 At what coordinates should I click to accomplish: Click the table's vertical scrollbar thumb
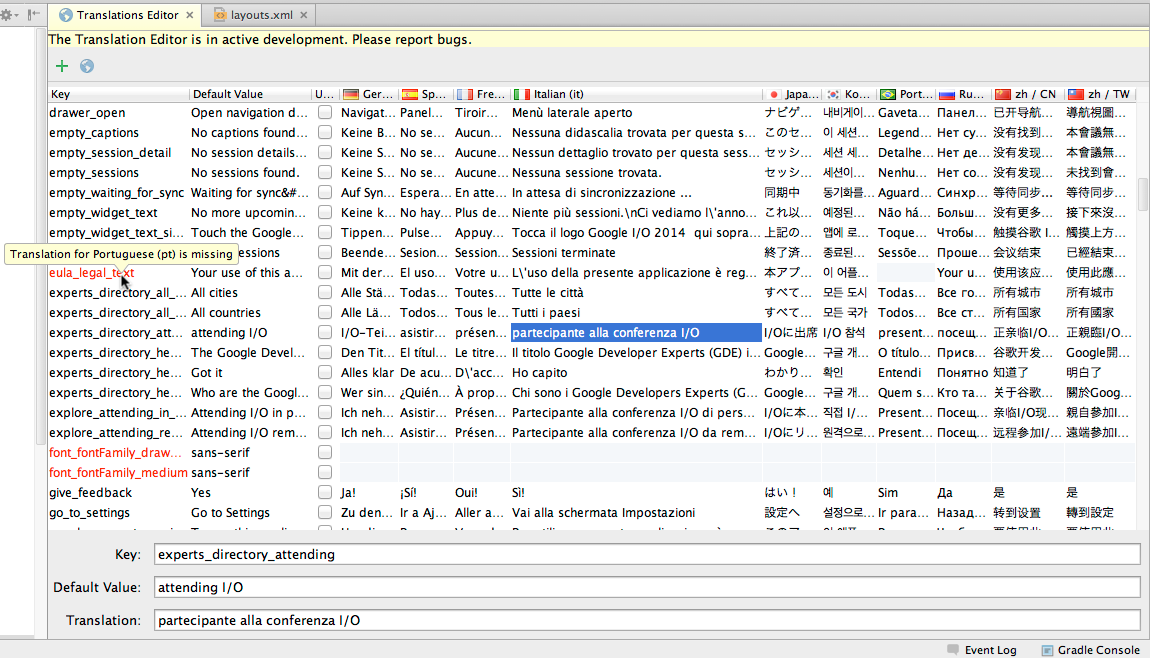(1143, 194)
